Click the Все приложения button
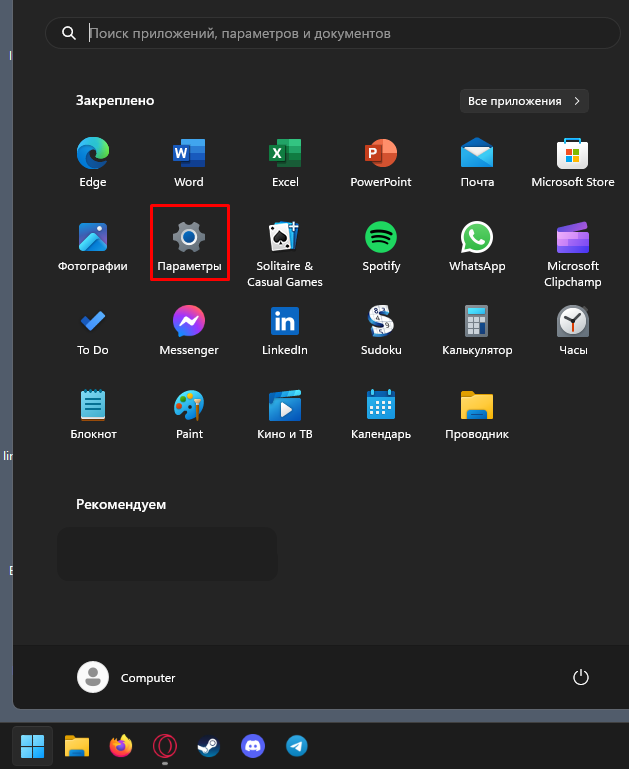Viewport: 629px width, 769px height. 524,101
